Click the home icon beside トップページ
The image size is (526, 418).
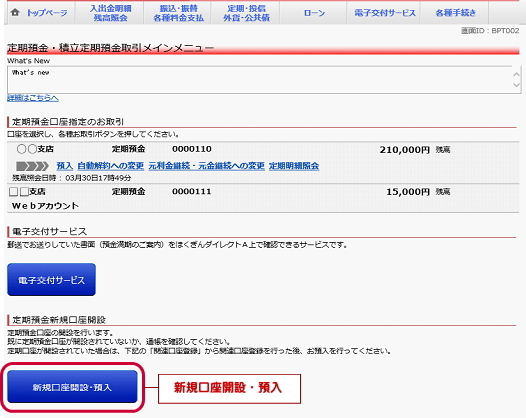[15, 12]
